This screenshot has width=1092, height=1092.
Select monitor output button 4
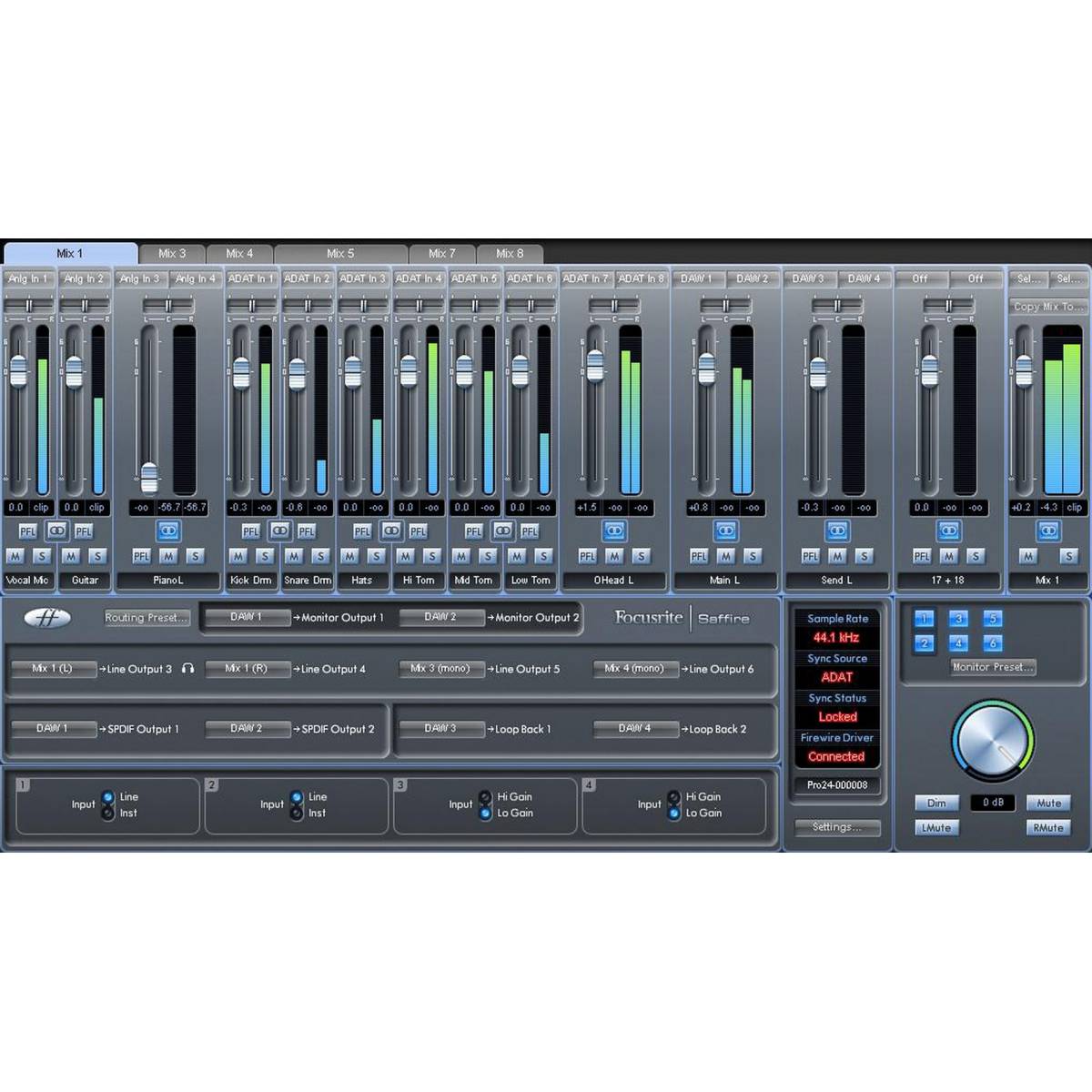(958, 643)
